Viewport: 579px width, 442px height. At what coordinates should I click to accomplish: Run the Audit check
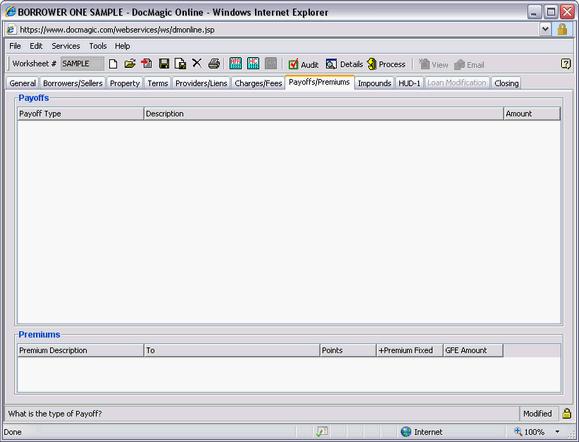click(303, 65)
